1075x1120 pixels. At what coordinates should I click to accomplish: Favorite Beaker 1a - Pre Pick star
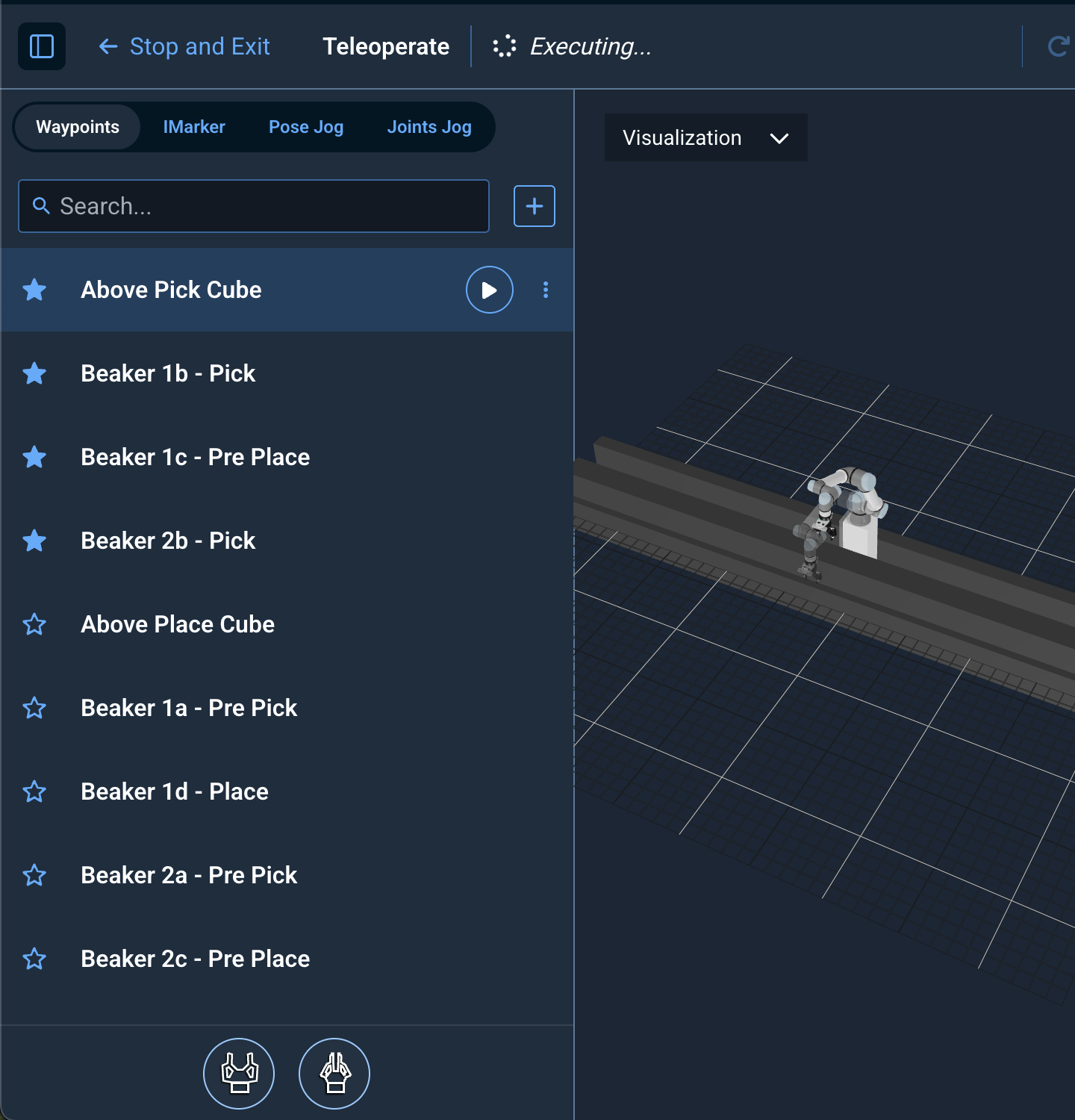click(x=34, y=708)
